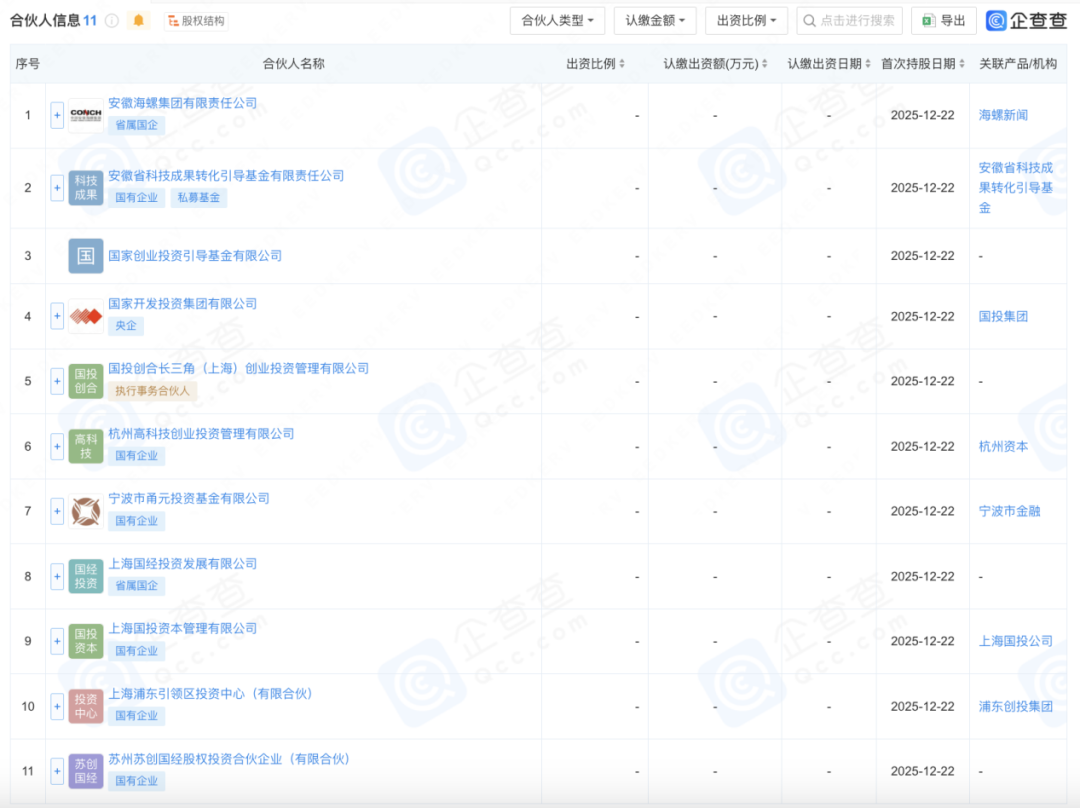The width and height of the screenshot is (1080, 808).
Task: Open the 出资比例 filter dropdown
Action: pos(746,20)
